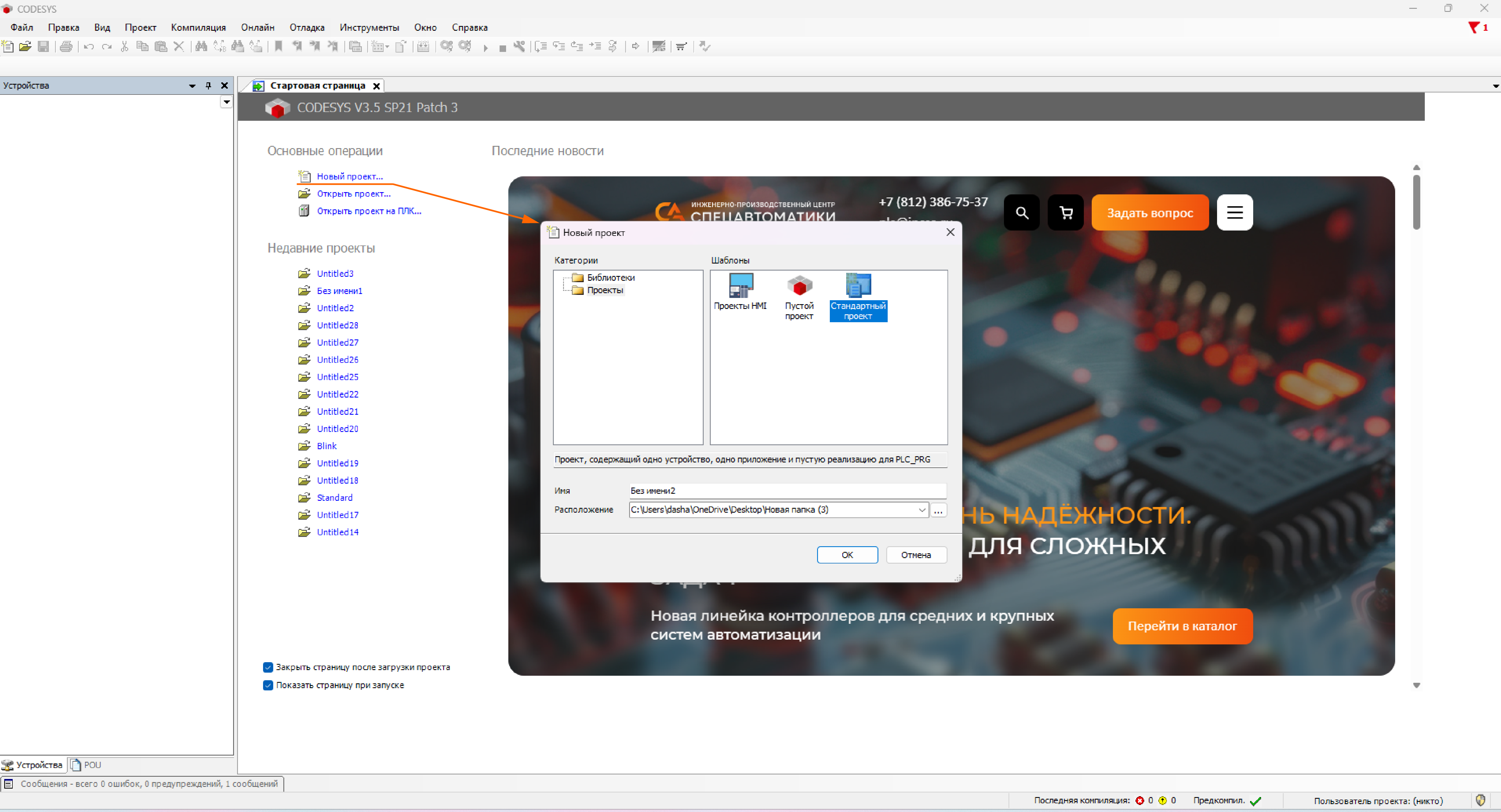Select the Стандартный проект template icon
The image size is (1501, 812).
point(858,298)
